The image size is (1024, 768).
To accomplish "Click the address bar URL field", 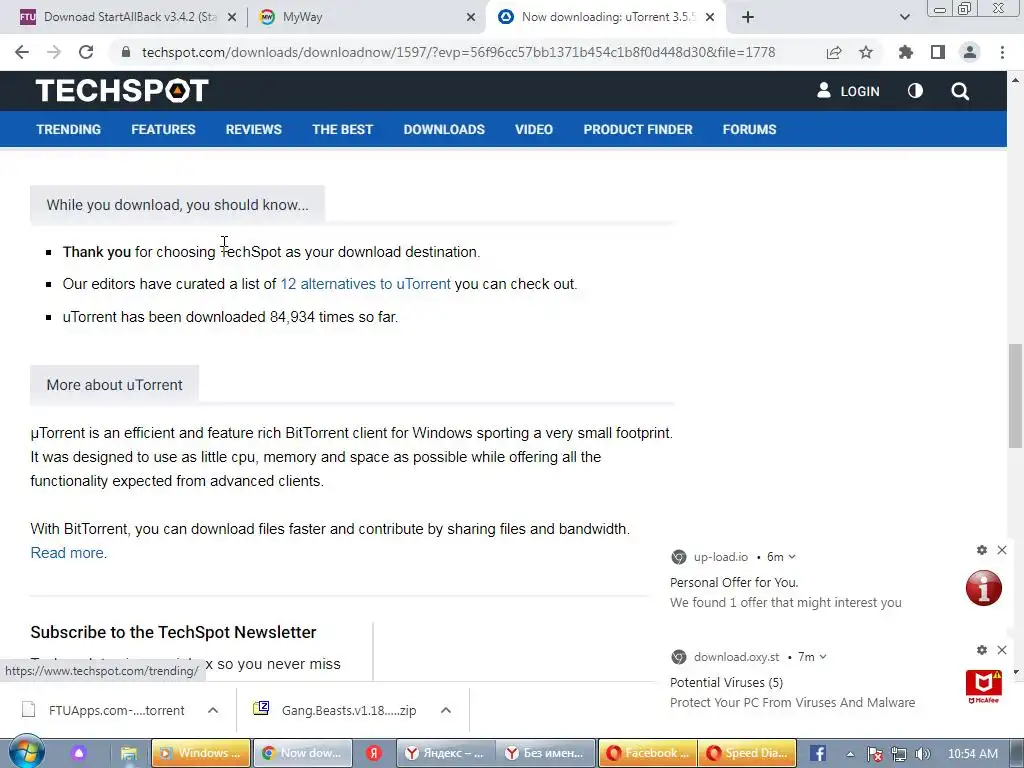I will (x=458, y=52).
